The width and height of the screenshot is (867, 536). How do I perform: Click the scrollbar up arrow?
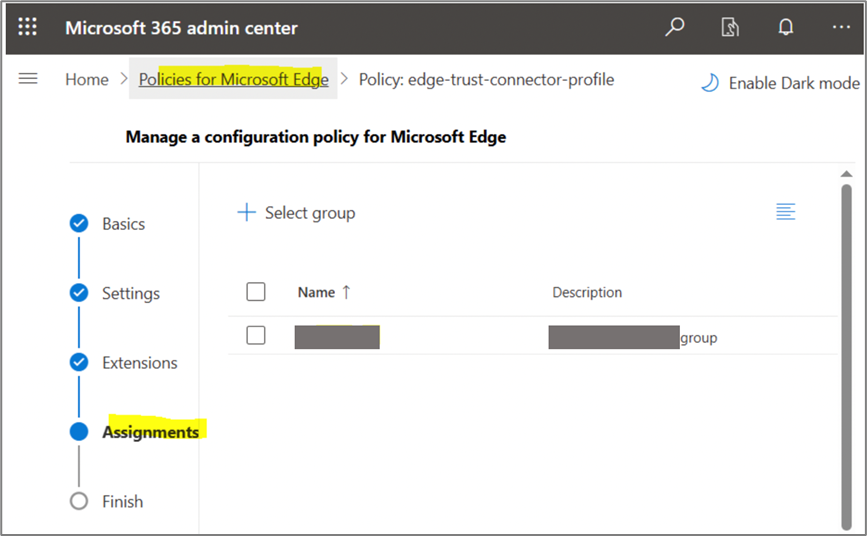click(846, 174)
